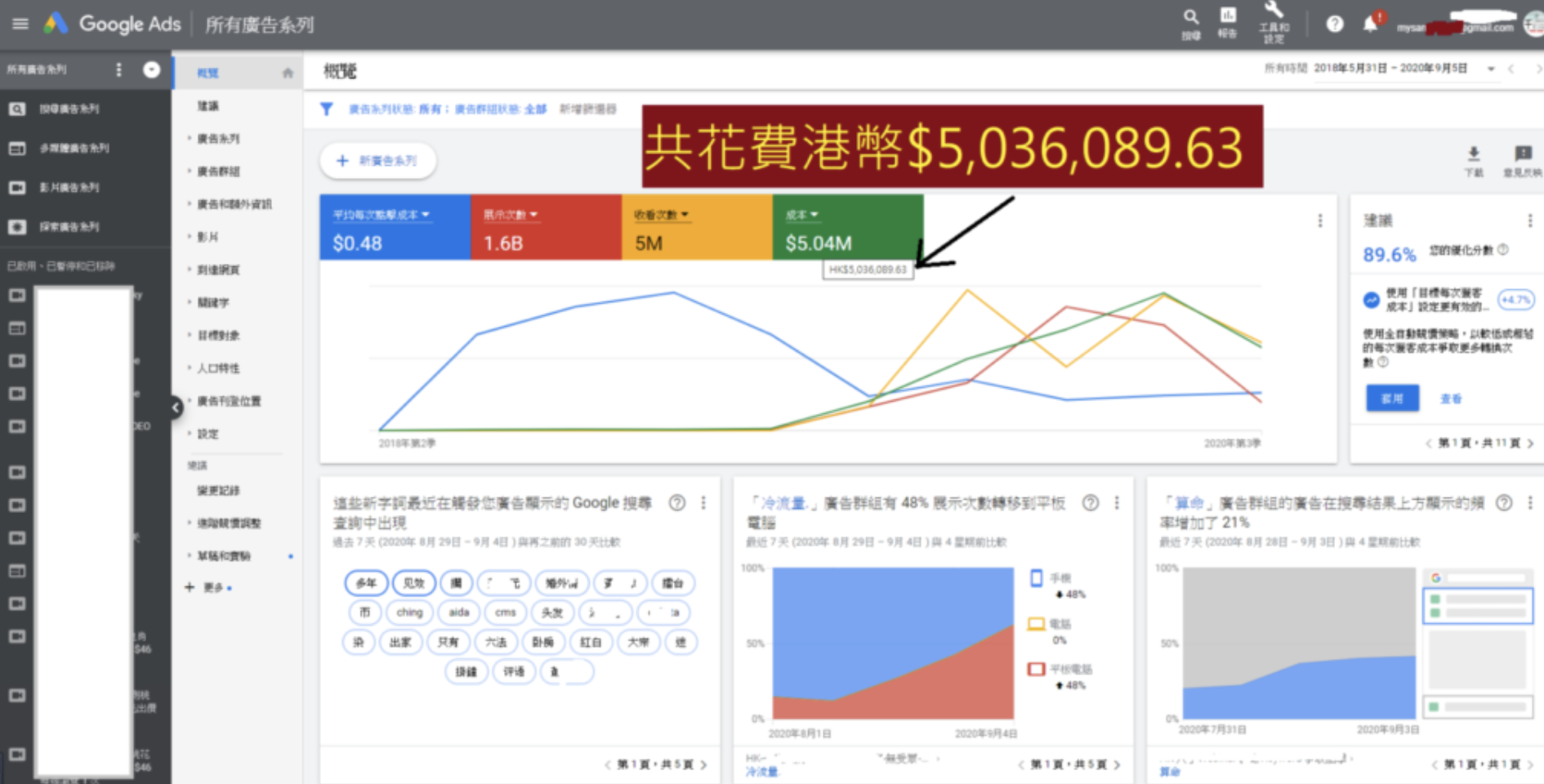Screen dimensions: 1544x784
Task: Click the help question mark icon
Action: tap(1335, 24)
